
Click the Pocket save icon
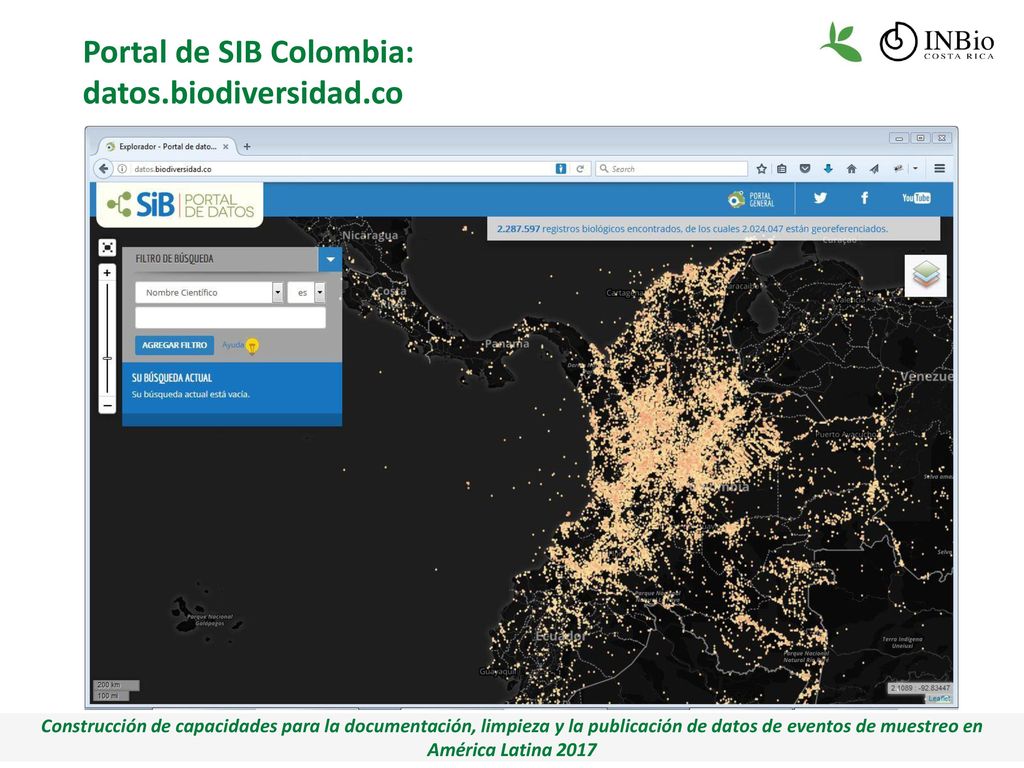point(805,168)
